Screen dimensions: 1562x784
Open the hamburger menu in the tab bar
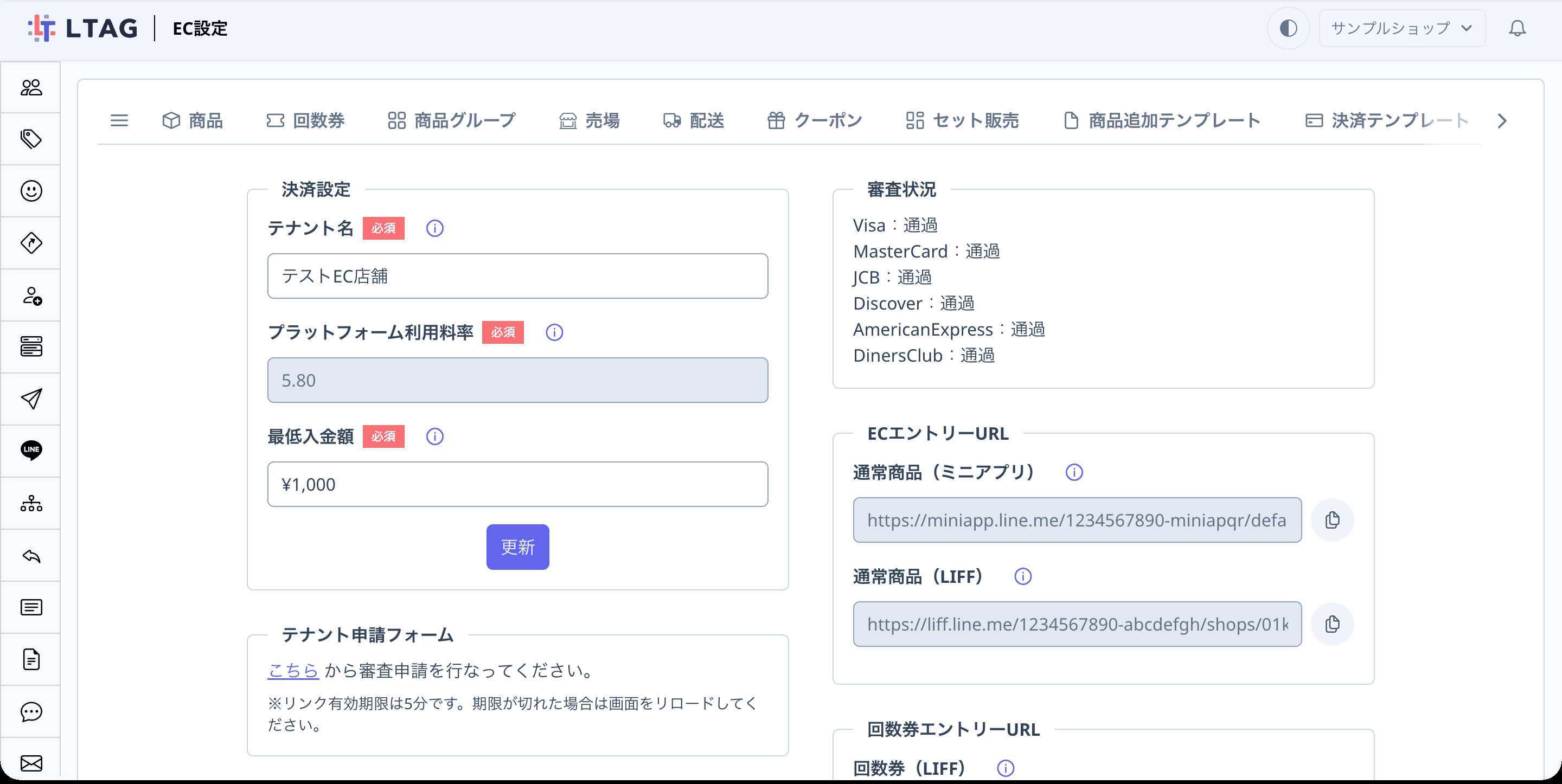119,121
